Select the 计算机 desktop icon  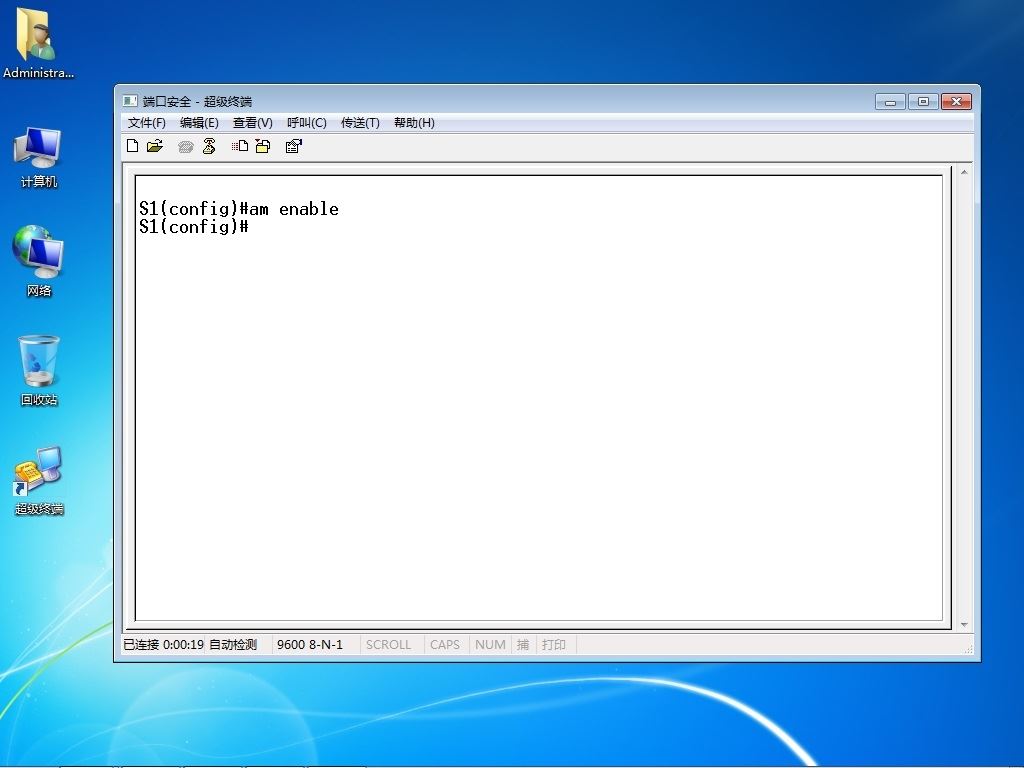coord(39,157)
